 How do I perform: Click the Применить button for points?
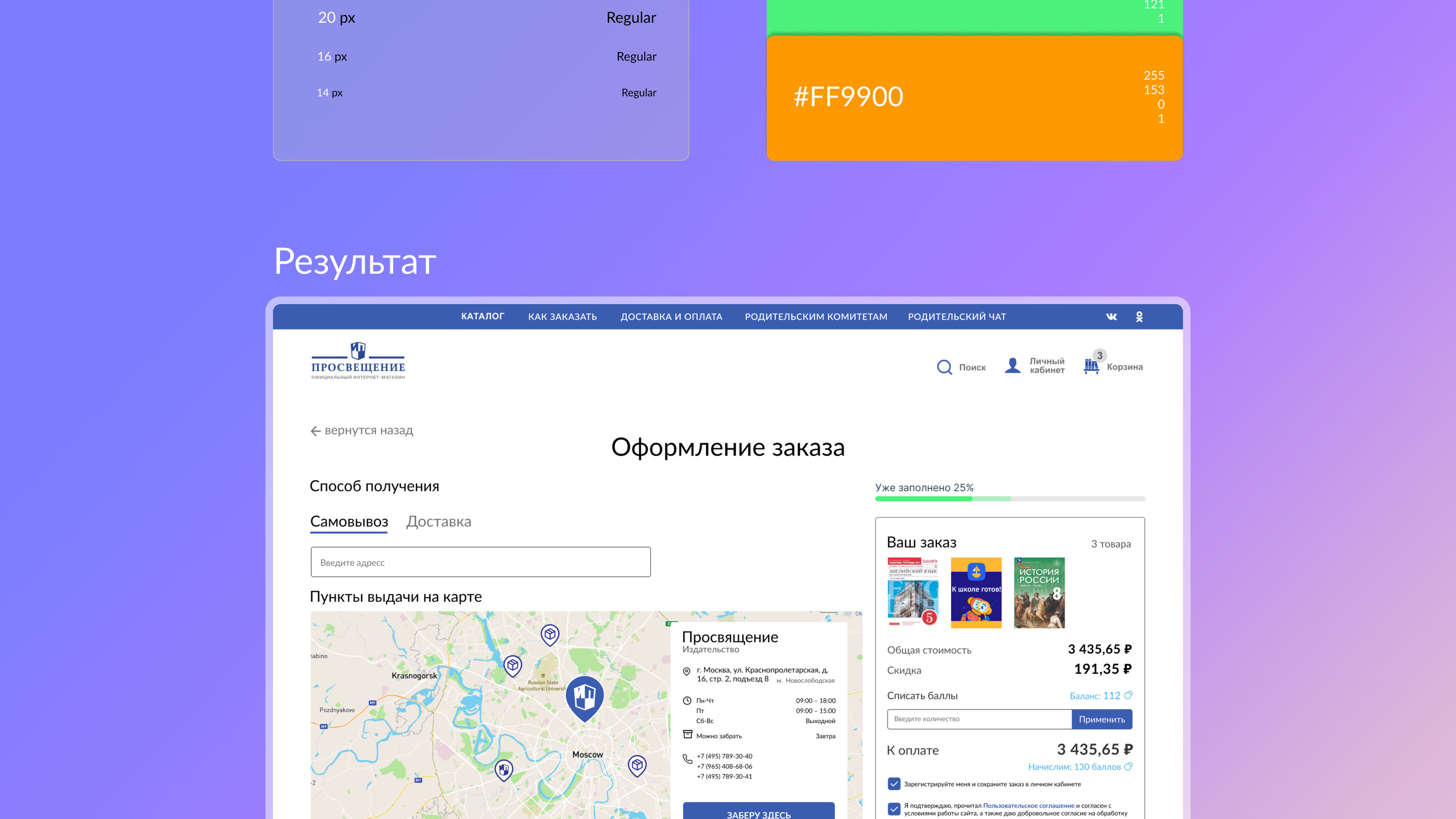pyautogui.click(x=1102, y=719)
